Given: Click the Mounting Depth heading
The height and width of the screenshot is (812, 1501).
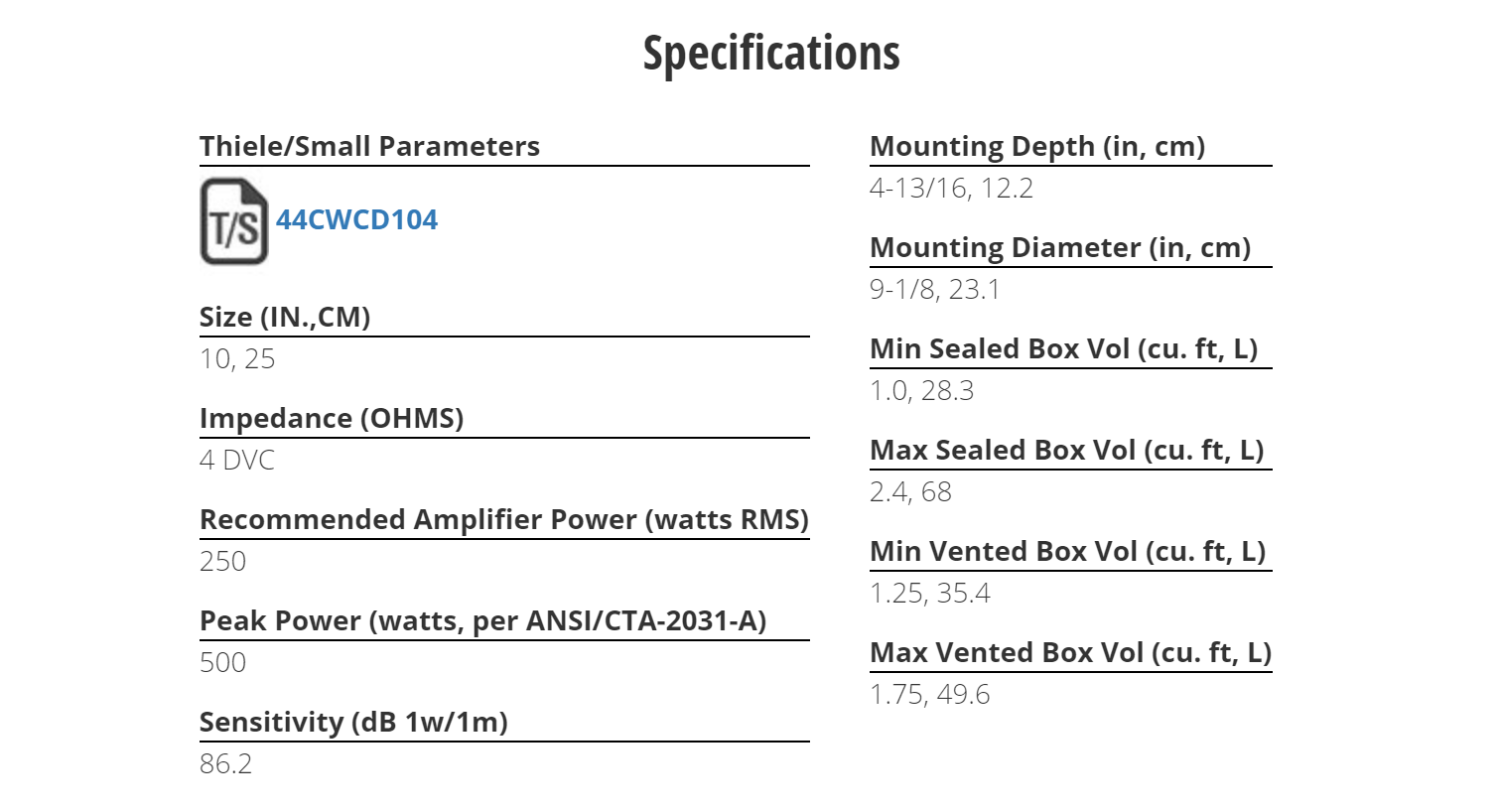Looking at the screenshot, I should click(x=1037, y=147).
